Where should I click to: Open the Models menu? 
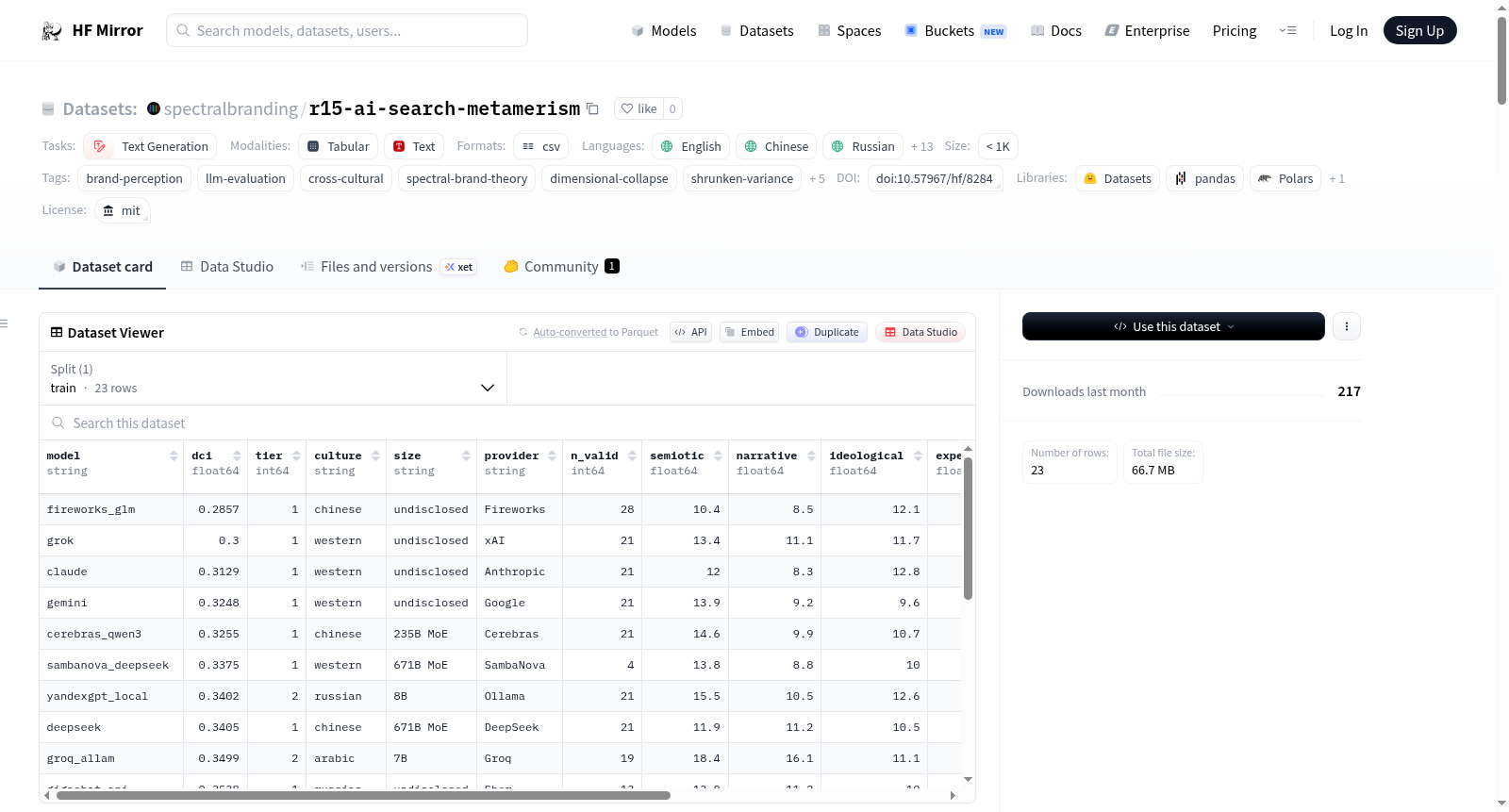[x=664, y=31]
